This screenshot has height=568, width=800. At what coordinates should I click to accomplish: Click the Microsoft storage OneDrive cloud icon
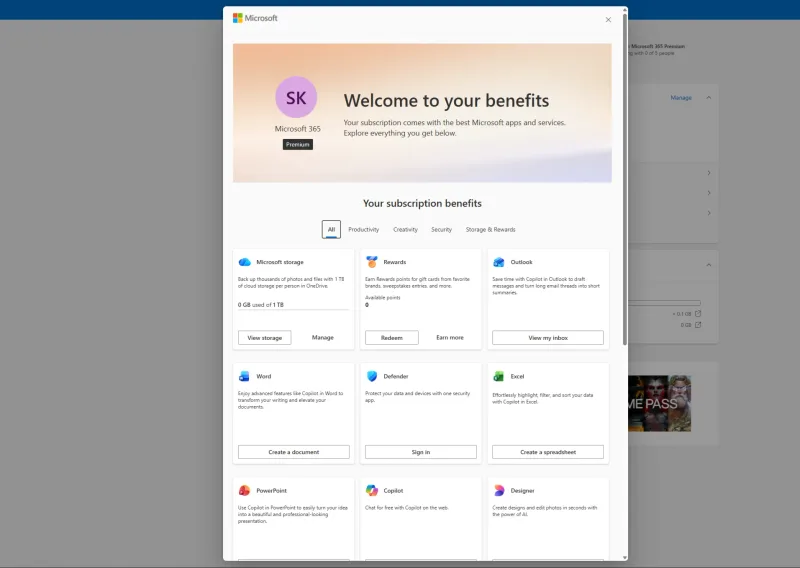[x=244, y=262]
